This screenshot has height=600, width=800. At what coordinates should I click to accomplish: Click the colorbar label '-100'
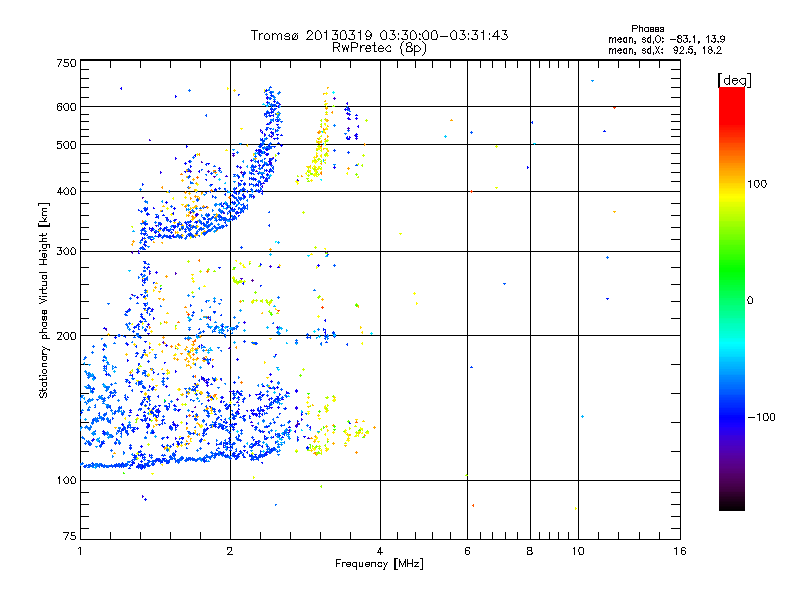point(761,417)
